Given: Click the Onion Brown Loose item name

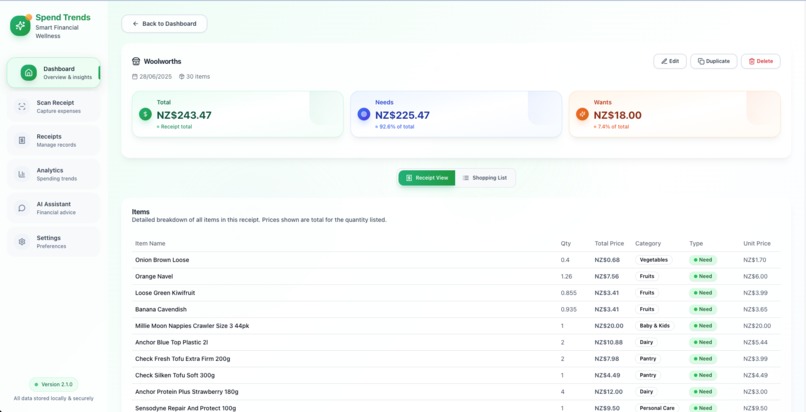Looking at the screenshot, I should pyautogui.click(x=162, y=260).
